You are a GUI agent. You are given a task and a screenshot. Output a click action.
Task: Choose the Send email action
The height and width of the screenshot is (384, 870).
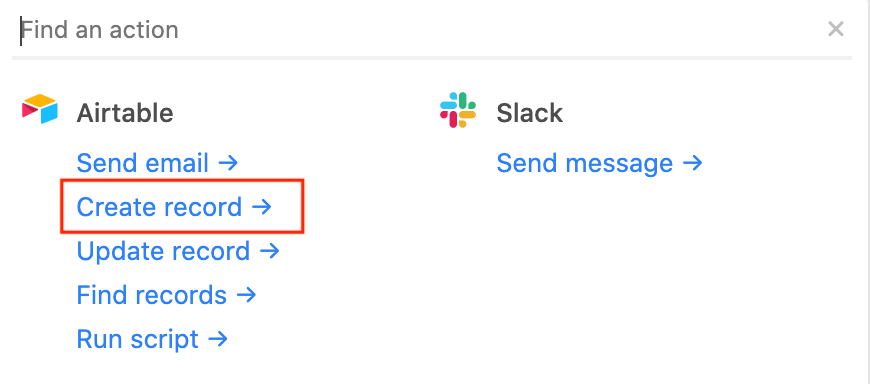click(x=157, y=163)
